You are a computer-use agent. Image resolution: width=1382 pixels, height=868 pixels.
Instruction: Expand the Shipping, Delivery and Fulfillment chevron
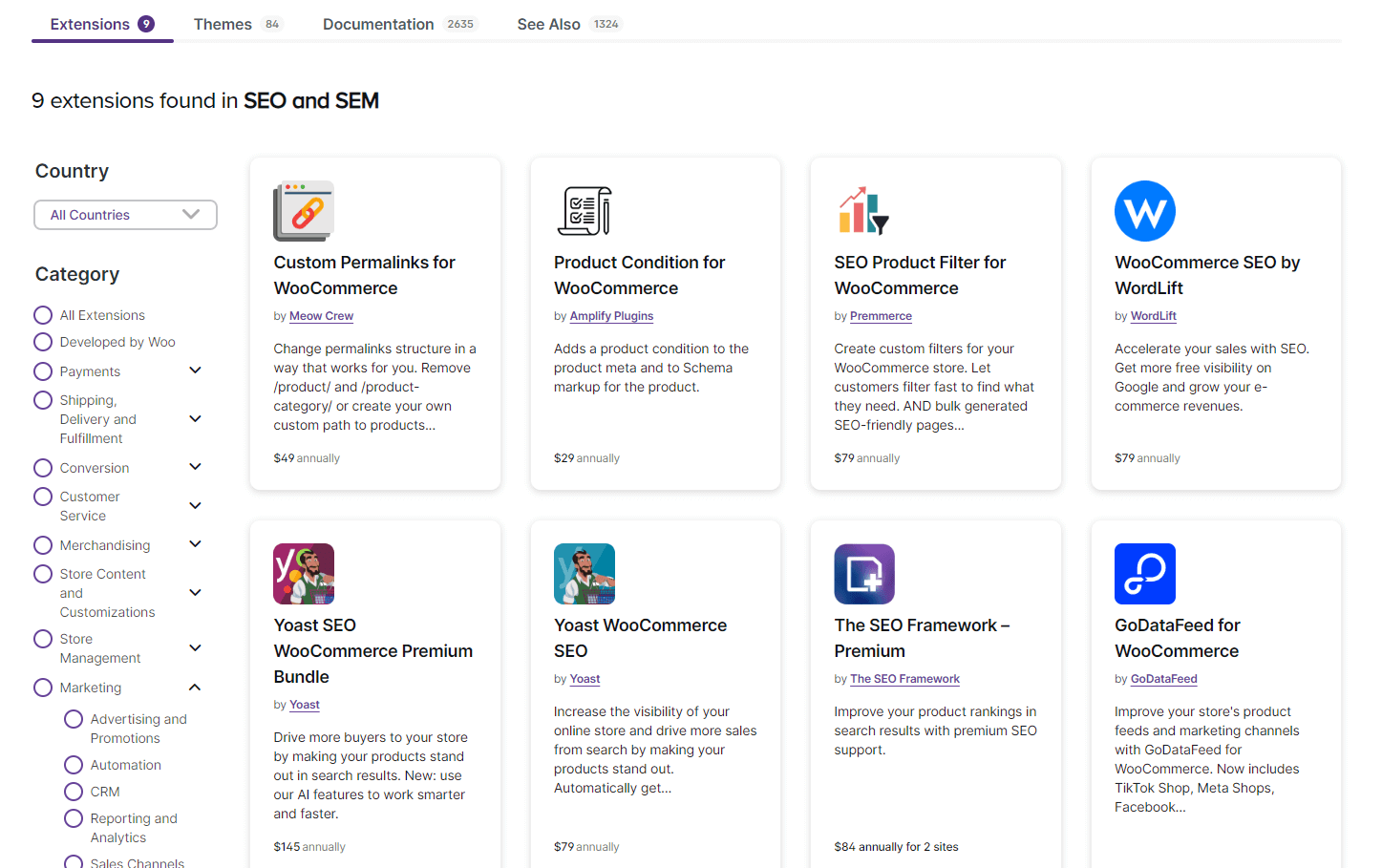(196, 418)
